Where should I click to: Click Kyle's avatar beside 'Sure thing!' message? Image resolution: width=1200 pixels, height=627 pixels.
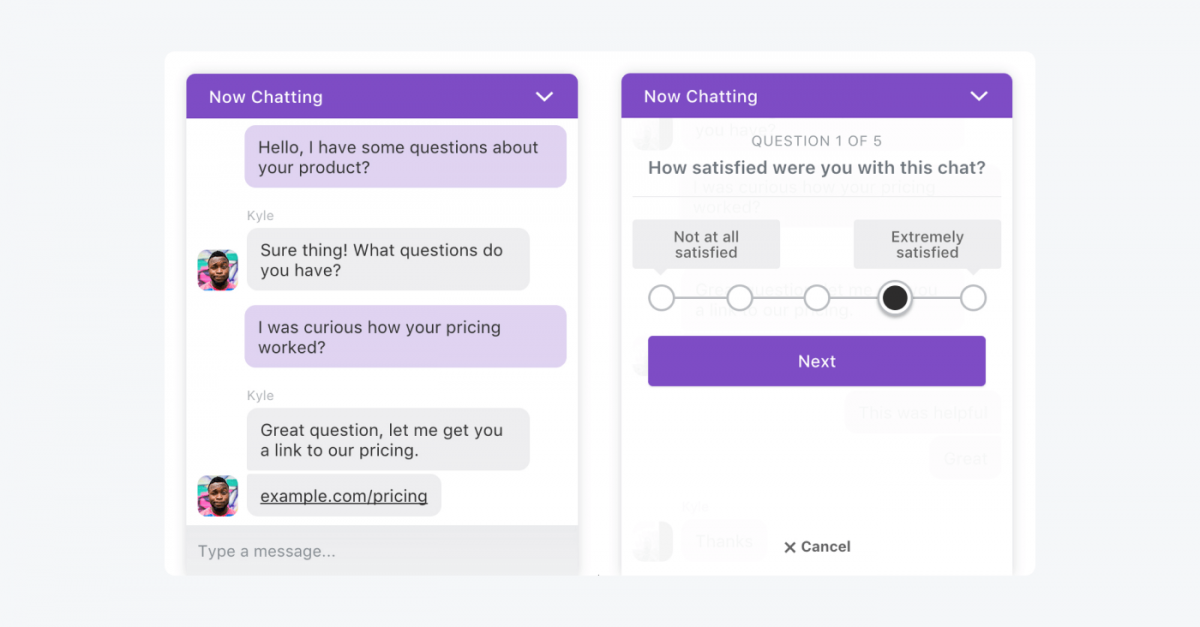pos(218,270)
